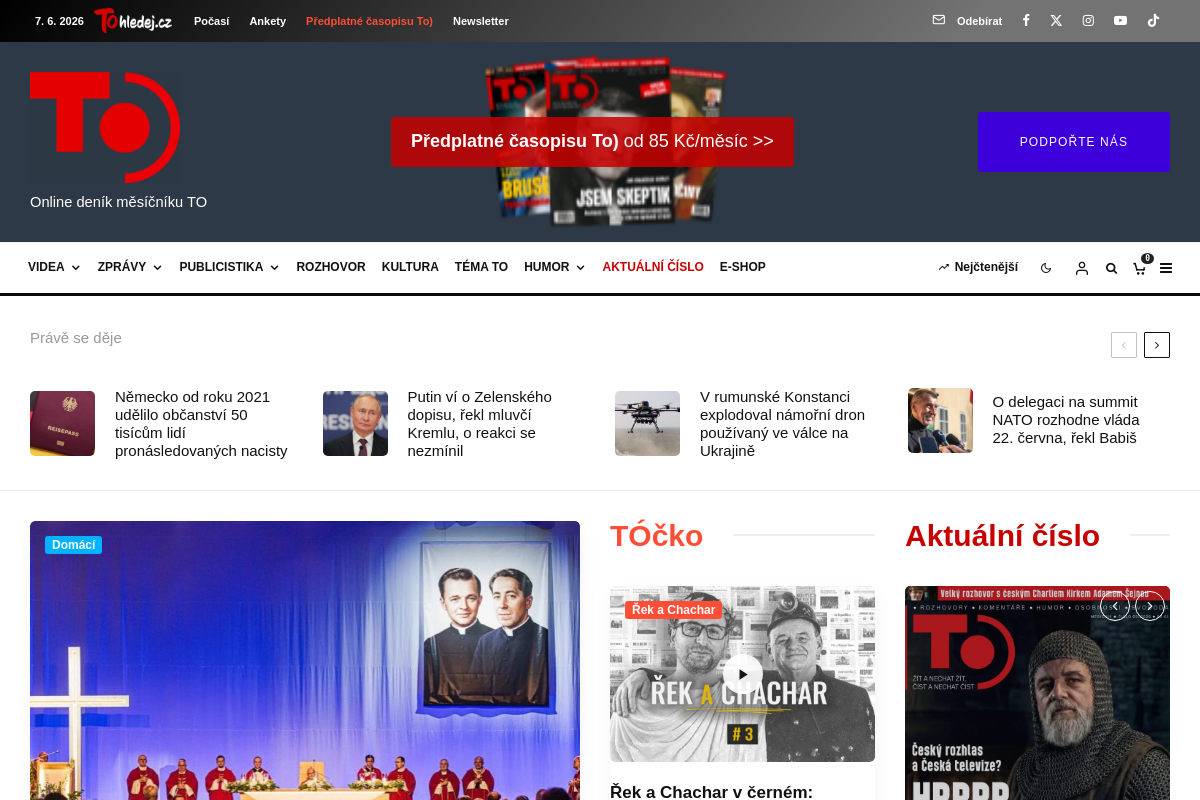
Task: Open the shopping cart icon
Action: (1140, 267)
